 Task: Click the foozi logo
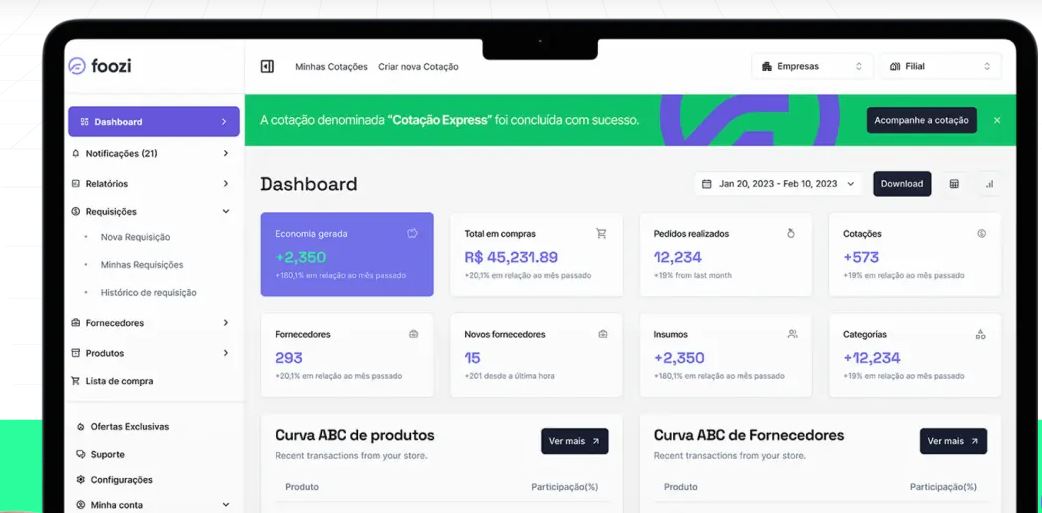coord(100,66)
